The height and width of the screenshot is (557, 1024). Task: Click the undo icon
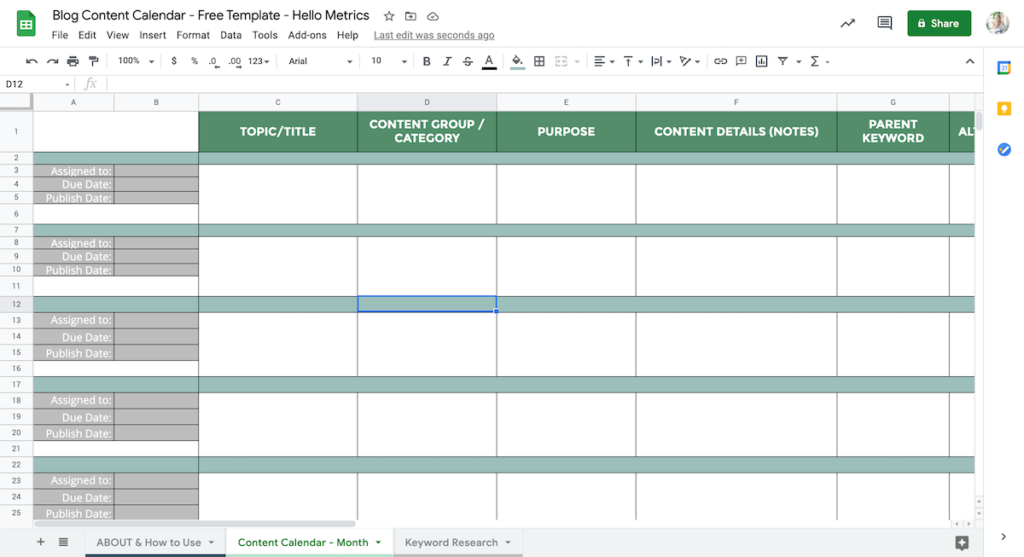31,61
